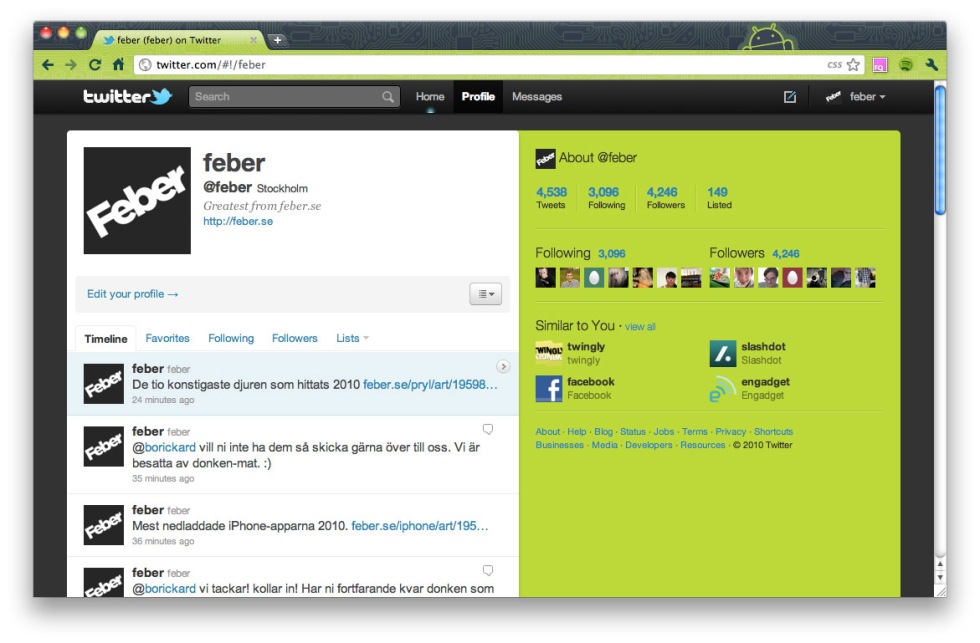Click the compose new tweet icon

coord(789,97)
